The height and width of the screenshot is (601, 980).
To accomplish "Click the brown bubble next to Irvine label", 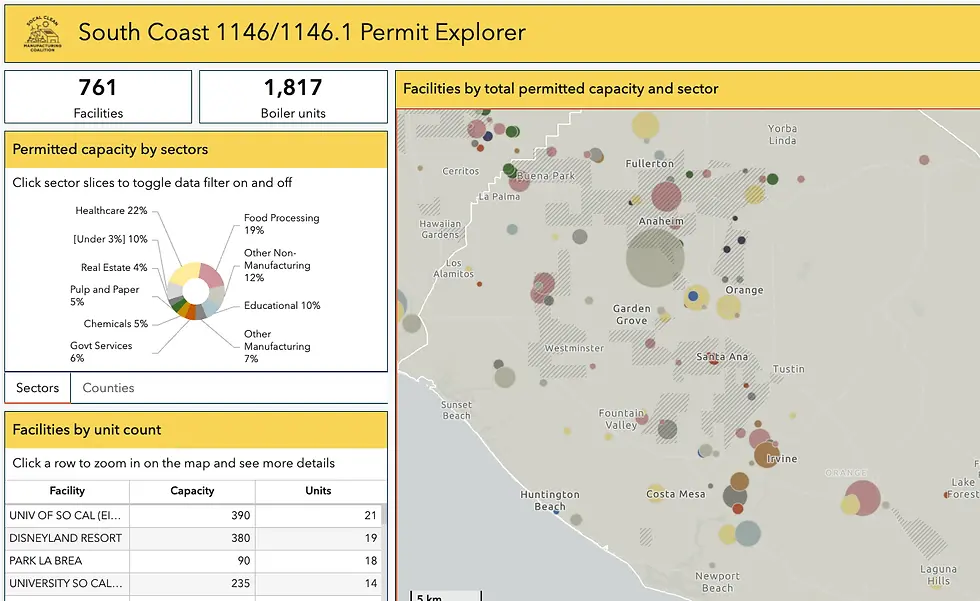I will coord(766,455).
